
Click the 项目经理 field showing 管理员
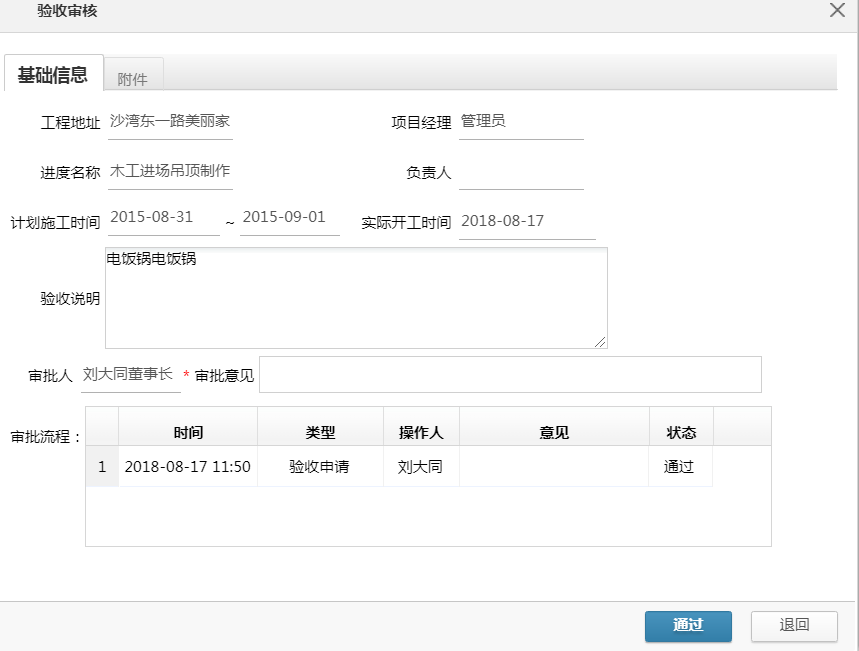[x=520, y=118]
